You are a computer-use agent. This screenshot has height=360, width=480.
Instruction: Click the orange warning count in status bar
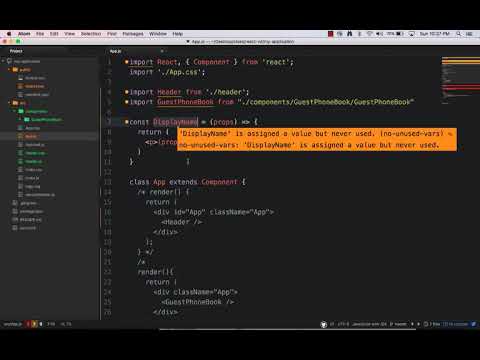(34, 324)
